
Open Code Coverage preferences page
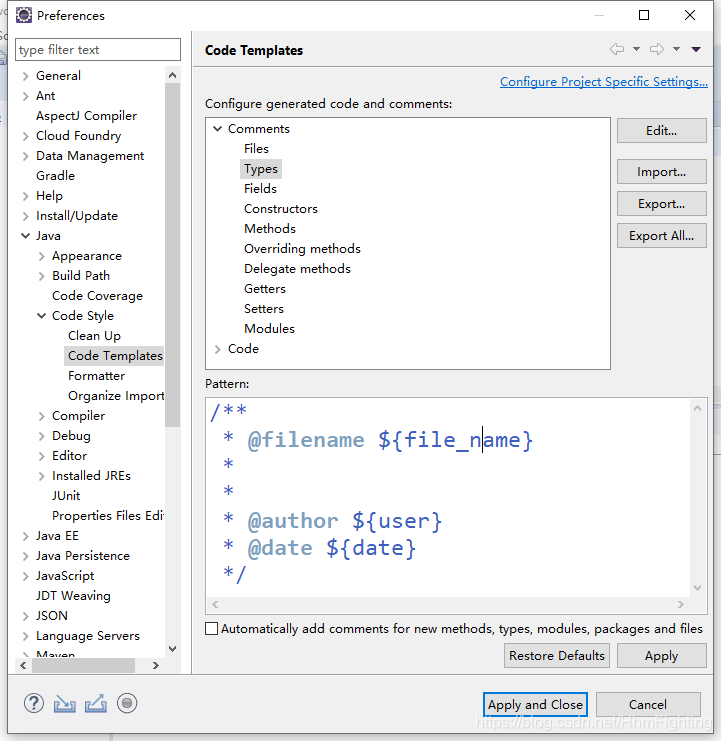click(97, 296)
